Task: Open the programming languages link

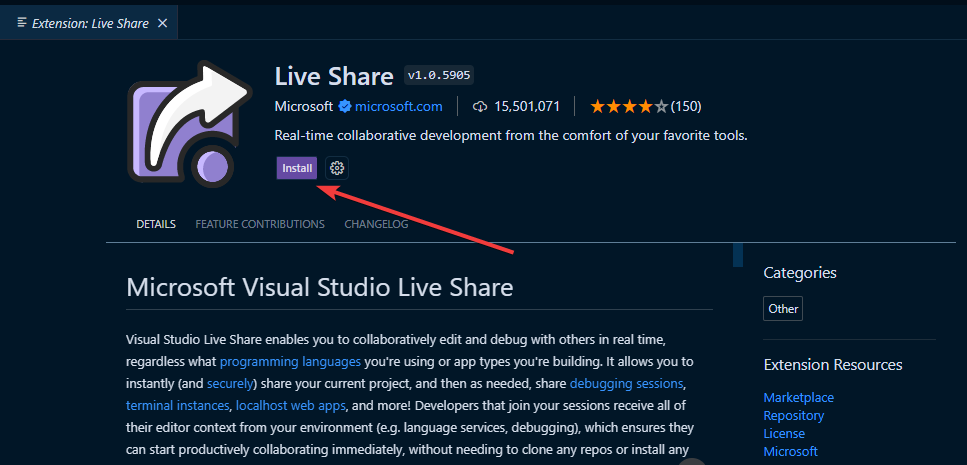Action: pos(290,361)
